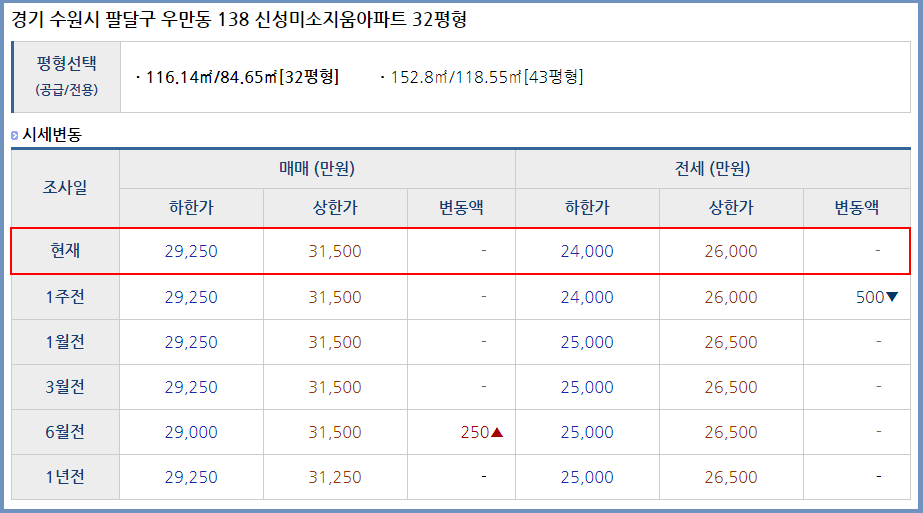Image resolution: width=923 pixels, height=513 pixels.
Task: Click the 하한가 header under 전세
Action: pyautogui.click(x=587, y=207)
